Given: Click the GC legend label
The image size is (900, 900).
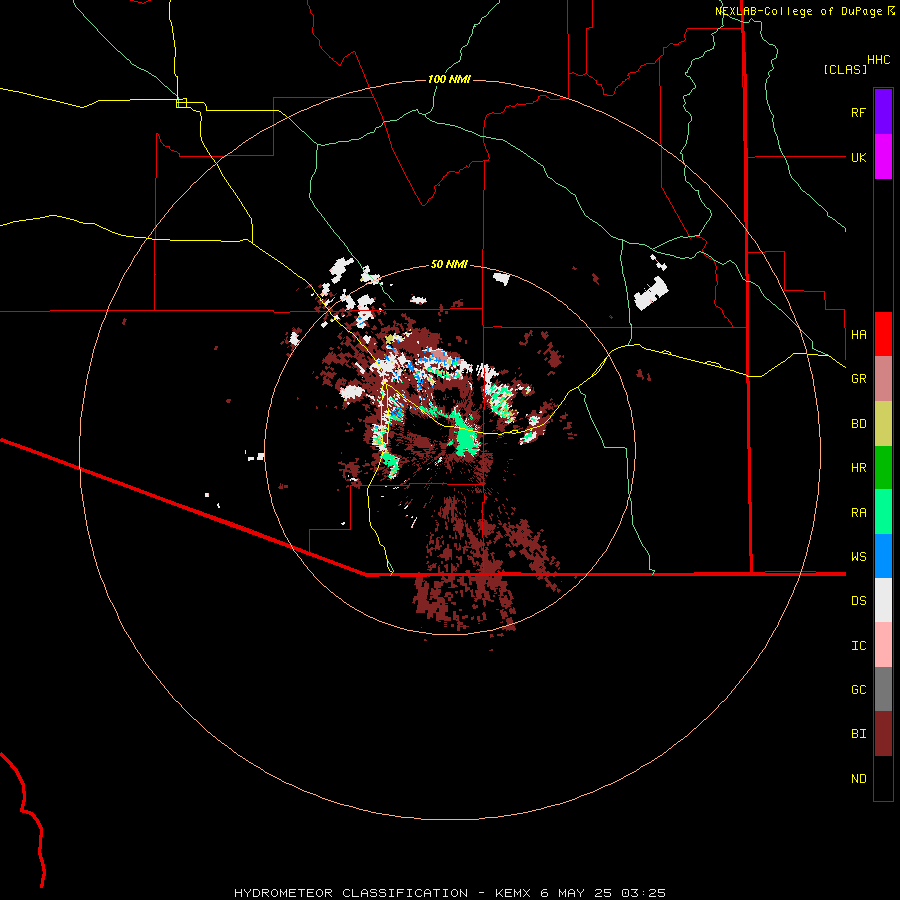Looking at the screenshot, I should coord(859,689).
